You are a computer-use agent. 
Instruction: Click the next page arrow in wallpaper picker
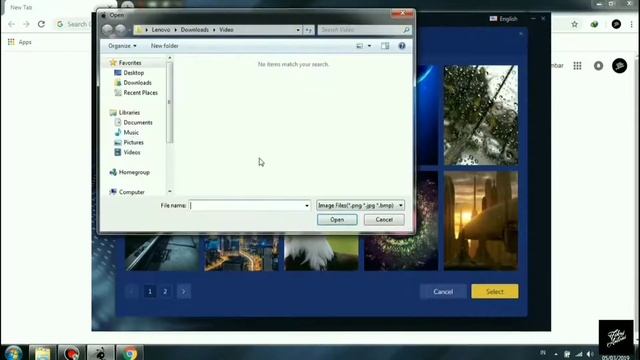pos(184,291)
